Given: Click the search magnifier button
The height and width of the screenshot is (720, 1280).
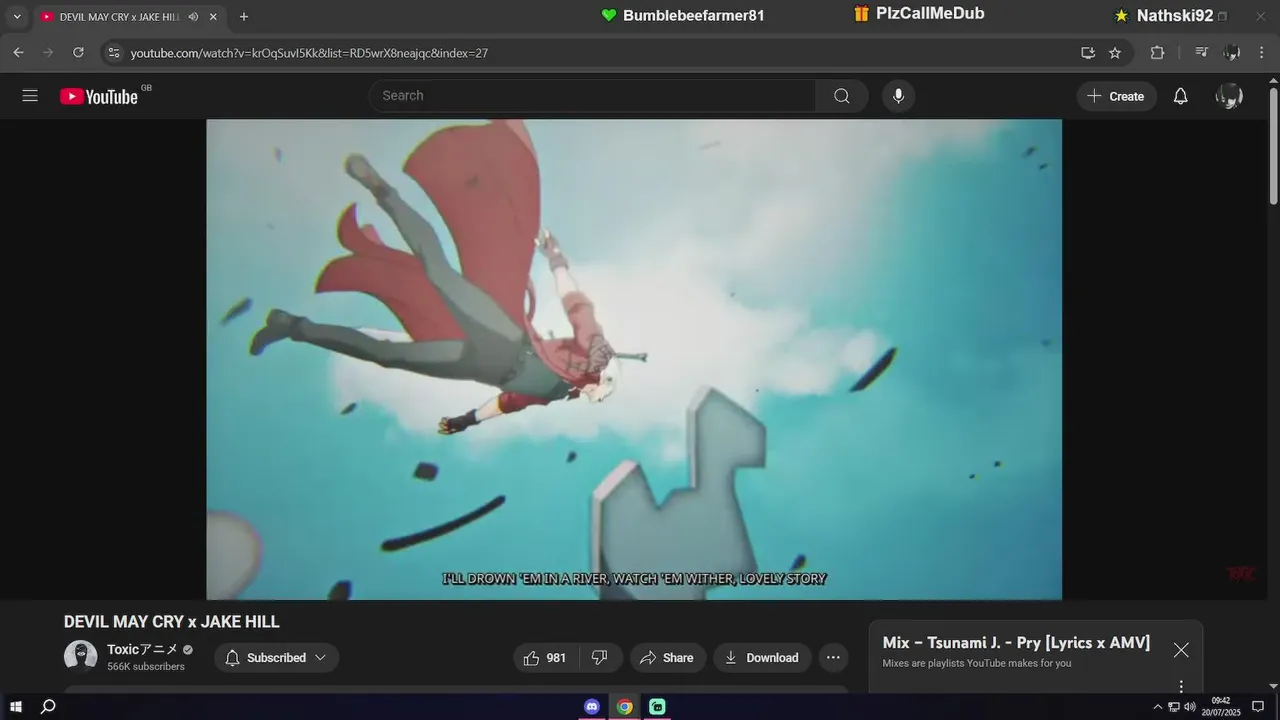Looking at the screenshot, I should pyautogui.click(x=842, y=96).
